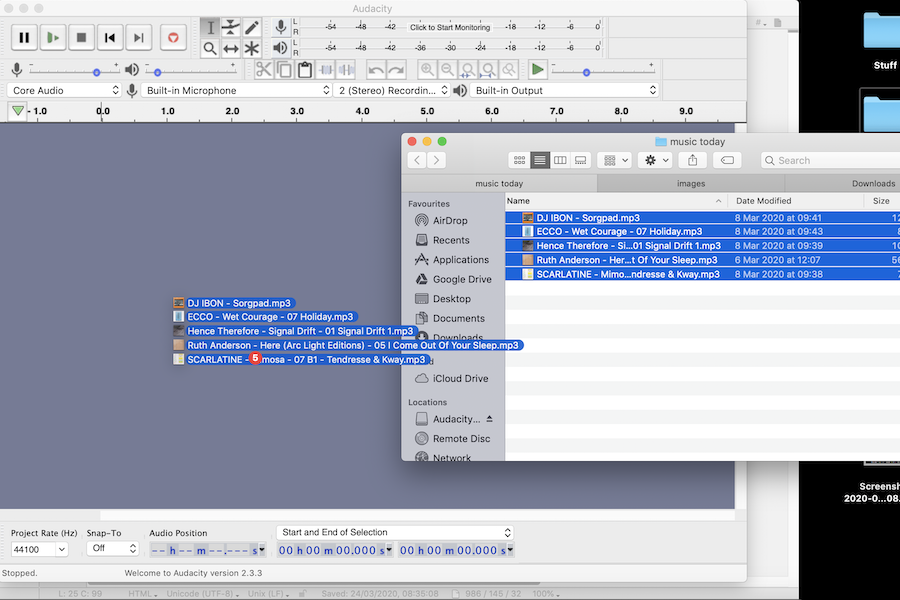Screen dimensions: 900x600
Task: Select the Time Shift tool
Action: (231, 49)
